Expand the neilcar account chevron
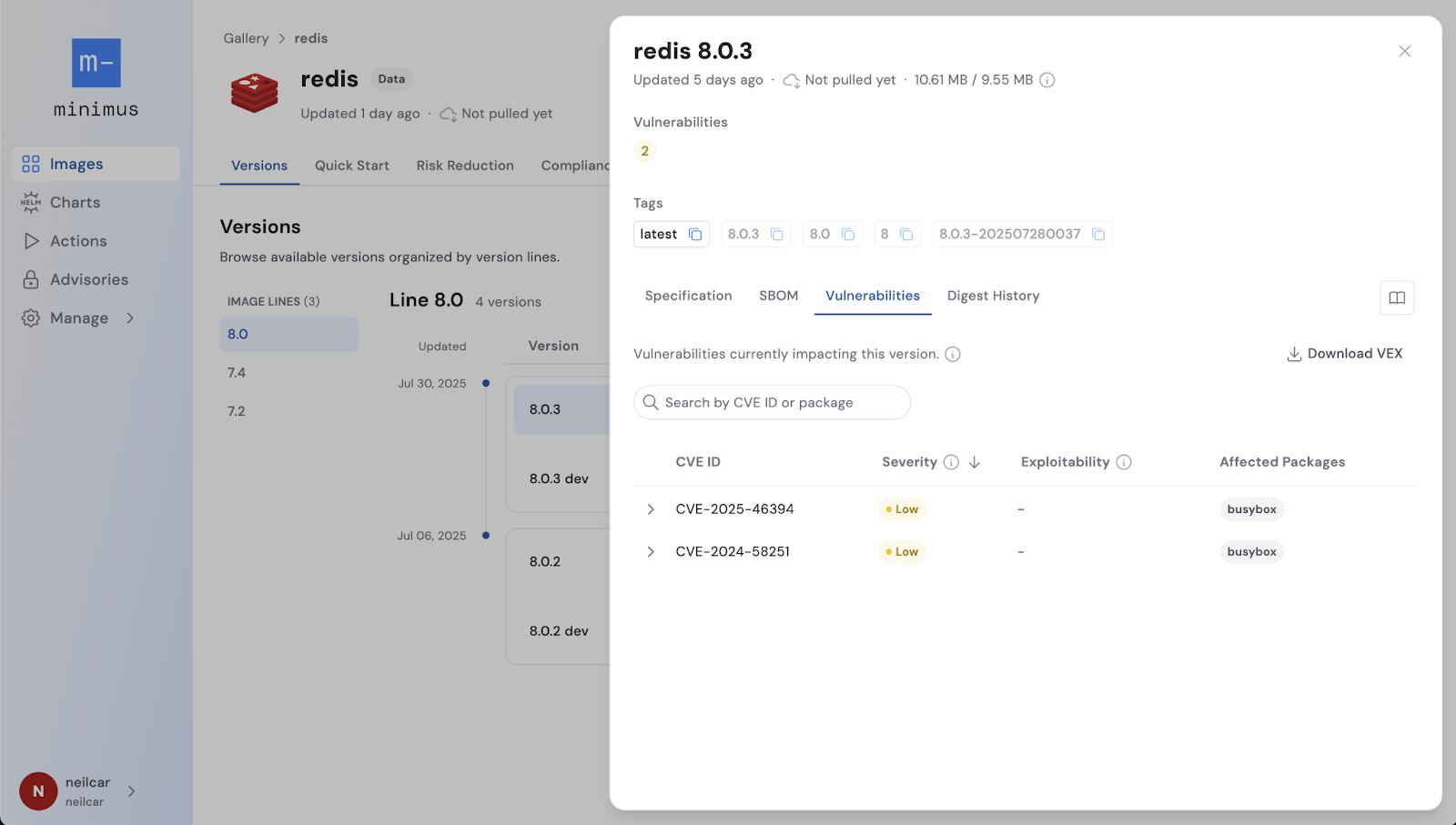Viewport: 1456px width, 825px height. tap(132, 791)
